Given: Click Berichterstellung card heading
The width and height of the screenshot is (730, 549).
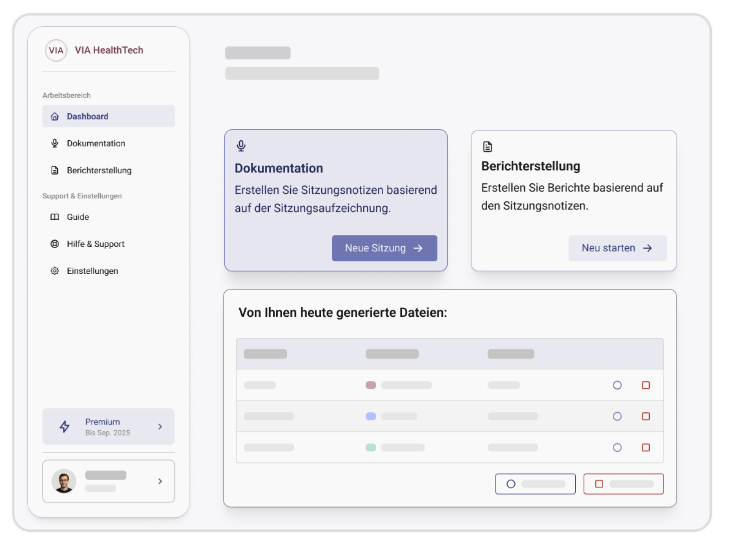Looking at the screenshot, I should click(x=531, y=166).
